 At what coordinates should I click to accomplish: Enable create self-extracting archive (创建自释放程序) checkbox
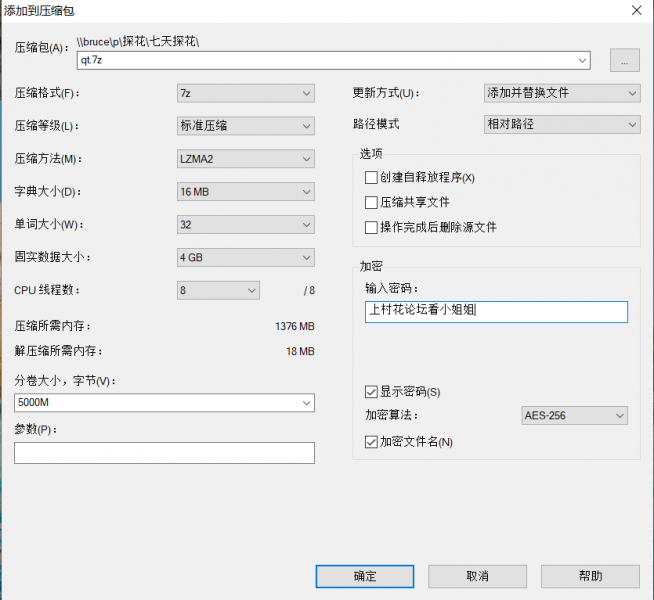tap(372, 177)
